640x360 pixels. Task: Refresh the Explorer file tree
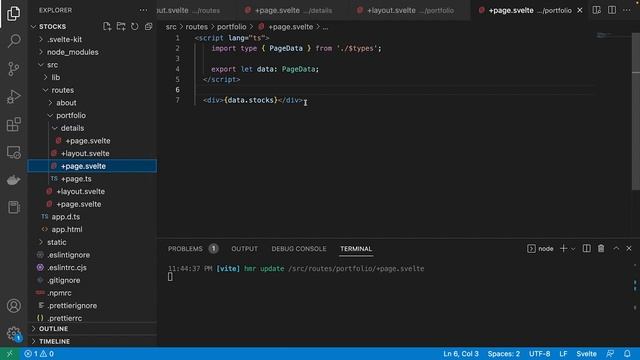point(135,27)
